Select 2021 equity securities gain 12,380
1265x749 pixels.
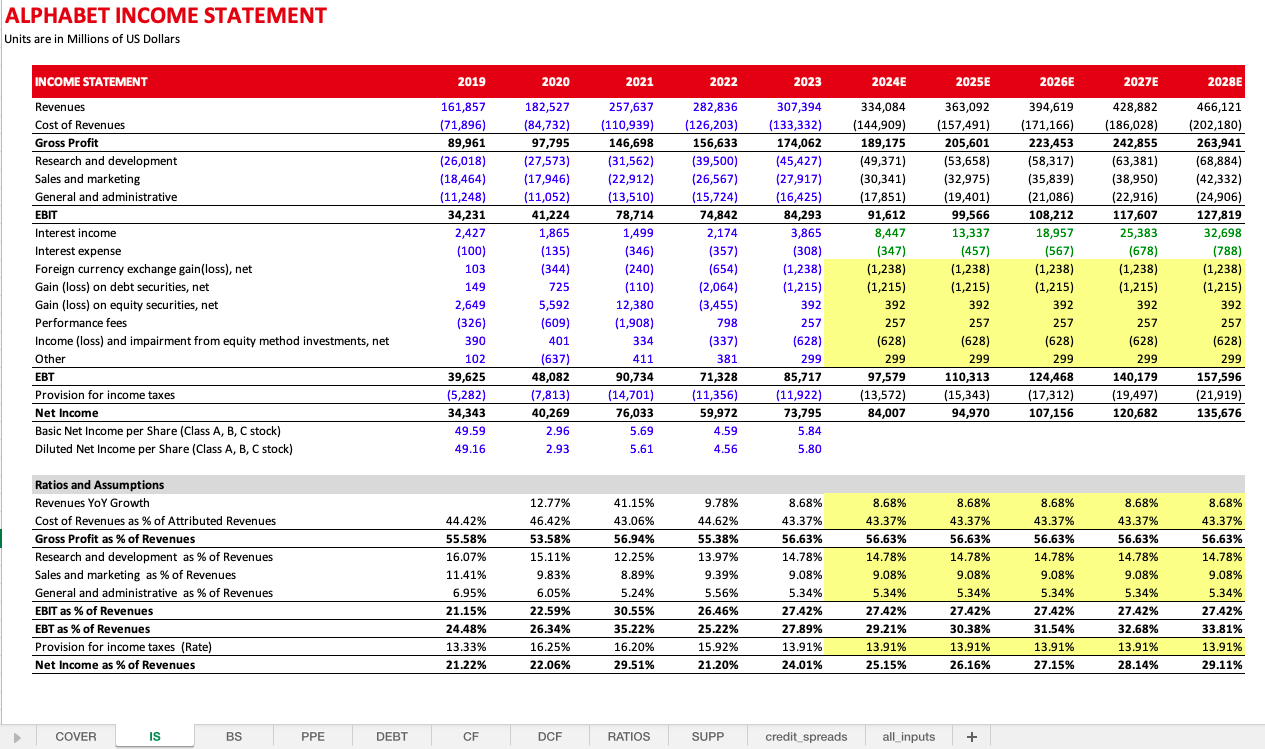(635, 305)
